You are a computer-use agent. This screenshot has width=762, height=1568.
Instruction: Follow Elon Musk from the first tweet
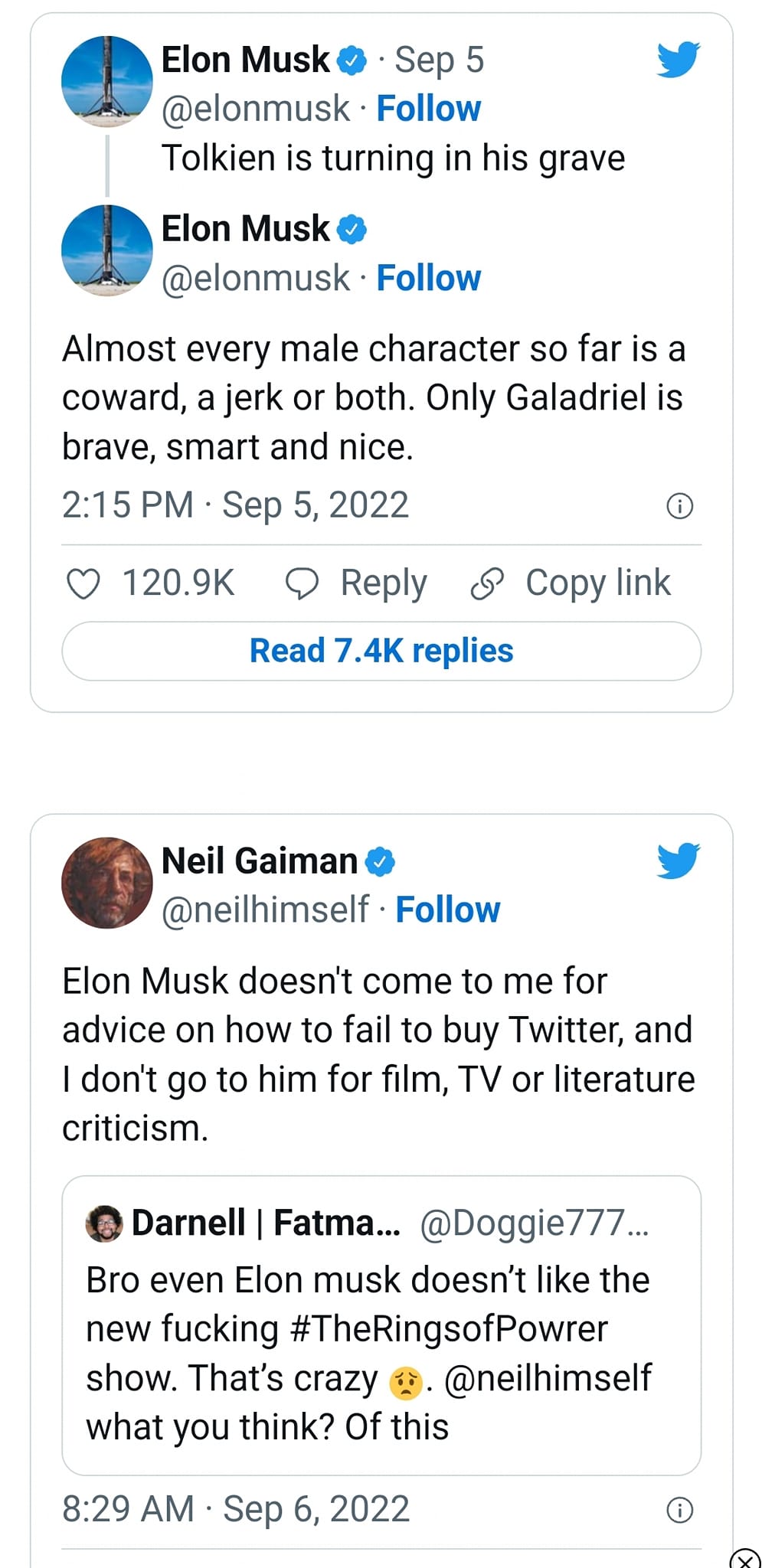click(429, 109)
